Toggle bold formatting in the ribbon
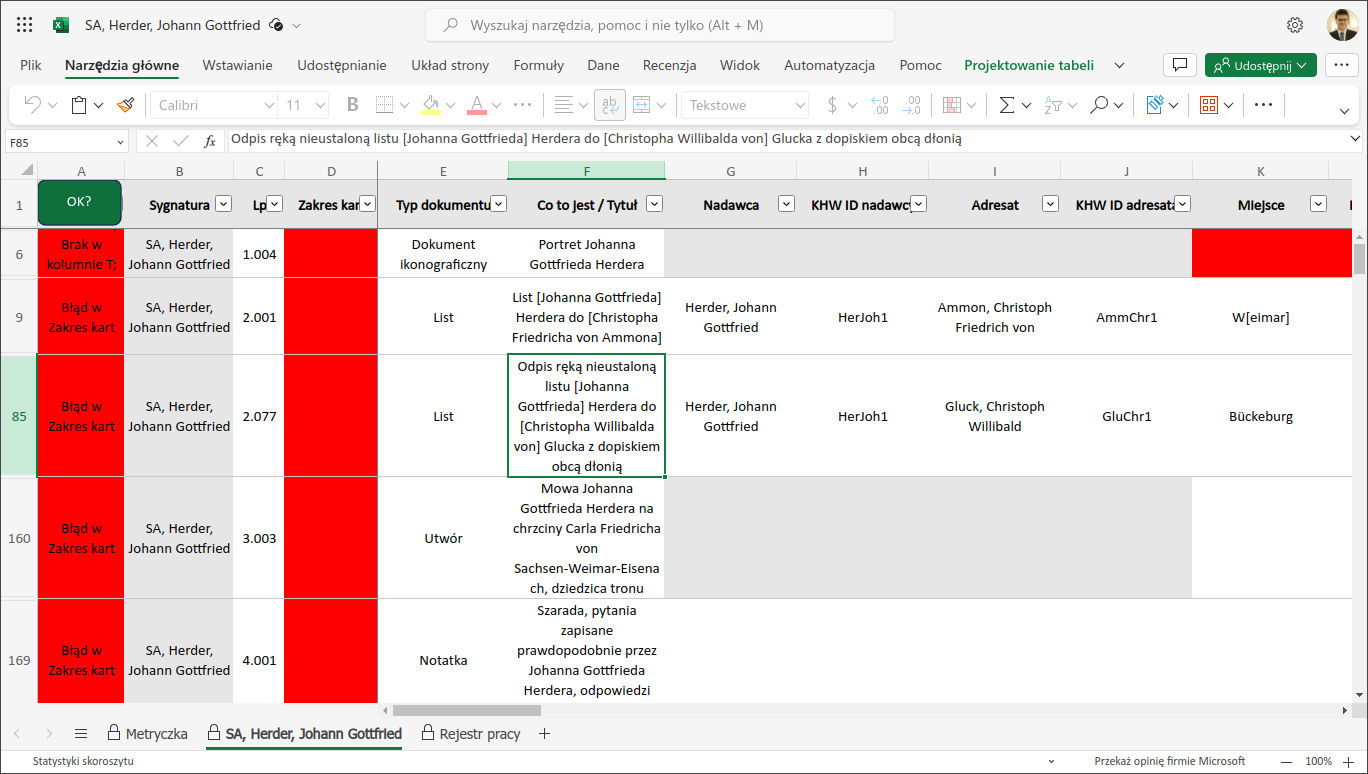The image size is (1368, 774). 352,105
